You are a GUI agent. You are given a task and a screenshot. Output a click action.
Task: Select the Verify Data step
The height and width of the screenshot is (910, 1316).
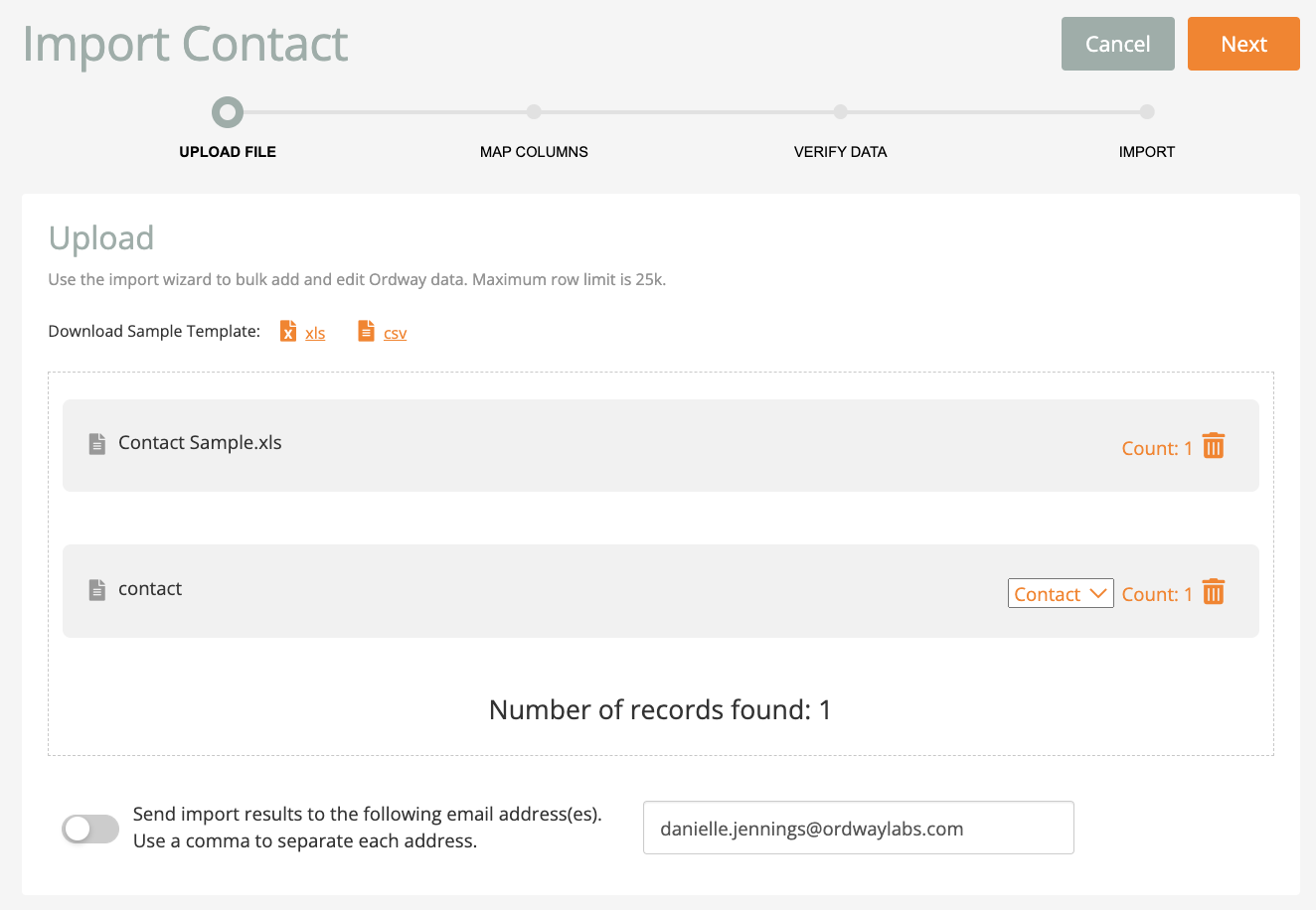(841, 152)
